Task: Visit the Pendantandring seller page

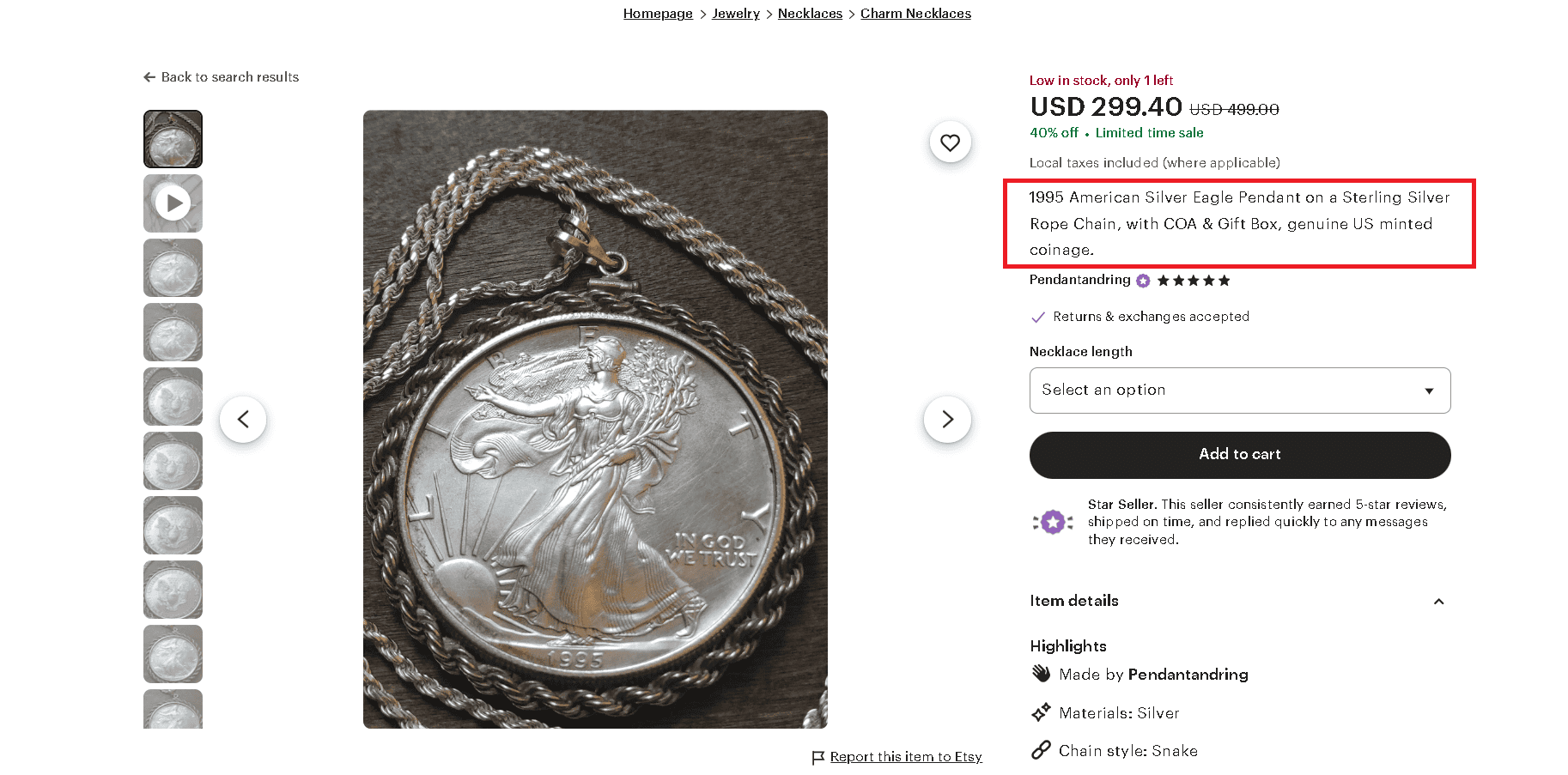Action: click(1079, 280)
